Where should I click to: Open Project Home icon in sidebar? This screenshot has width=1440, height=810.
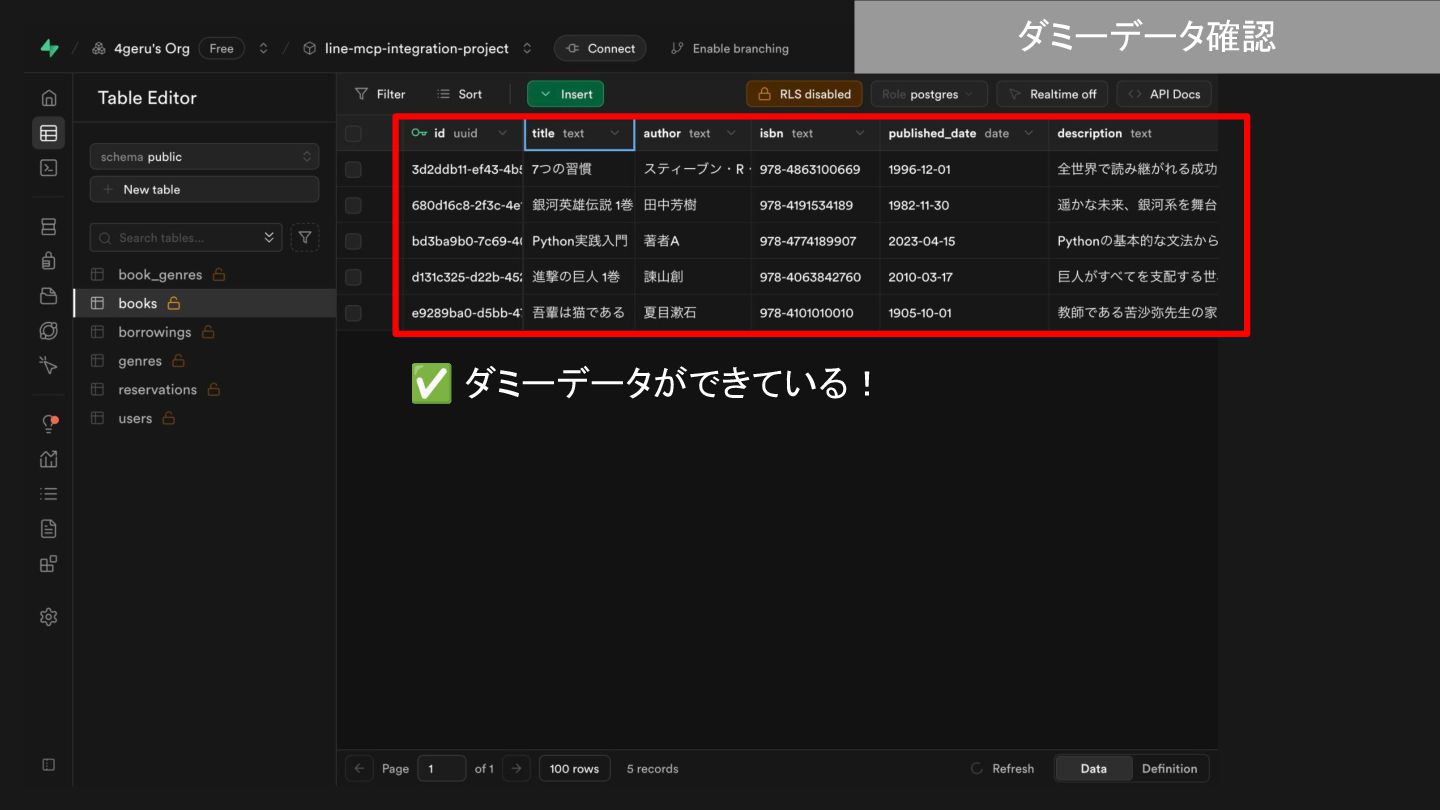(x=48, y=98)
